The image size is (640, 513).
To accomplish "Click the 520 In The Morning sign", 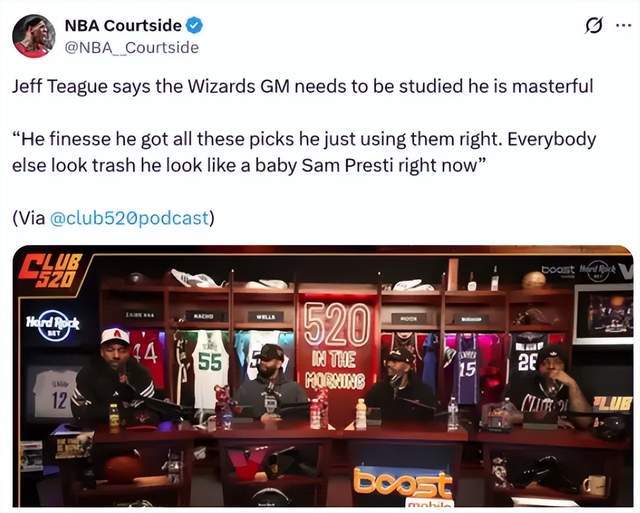I will (337, 347).
